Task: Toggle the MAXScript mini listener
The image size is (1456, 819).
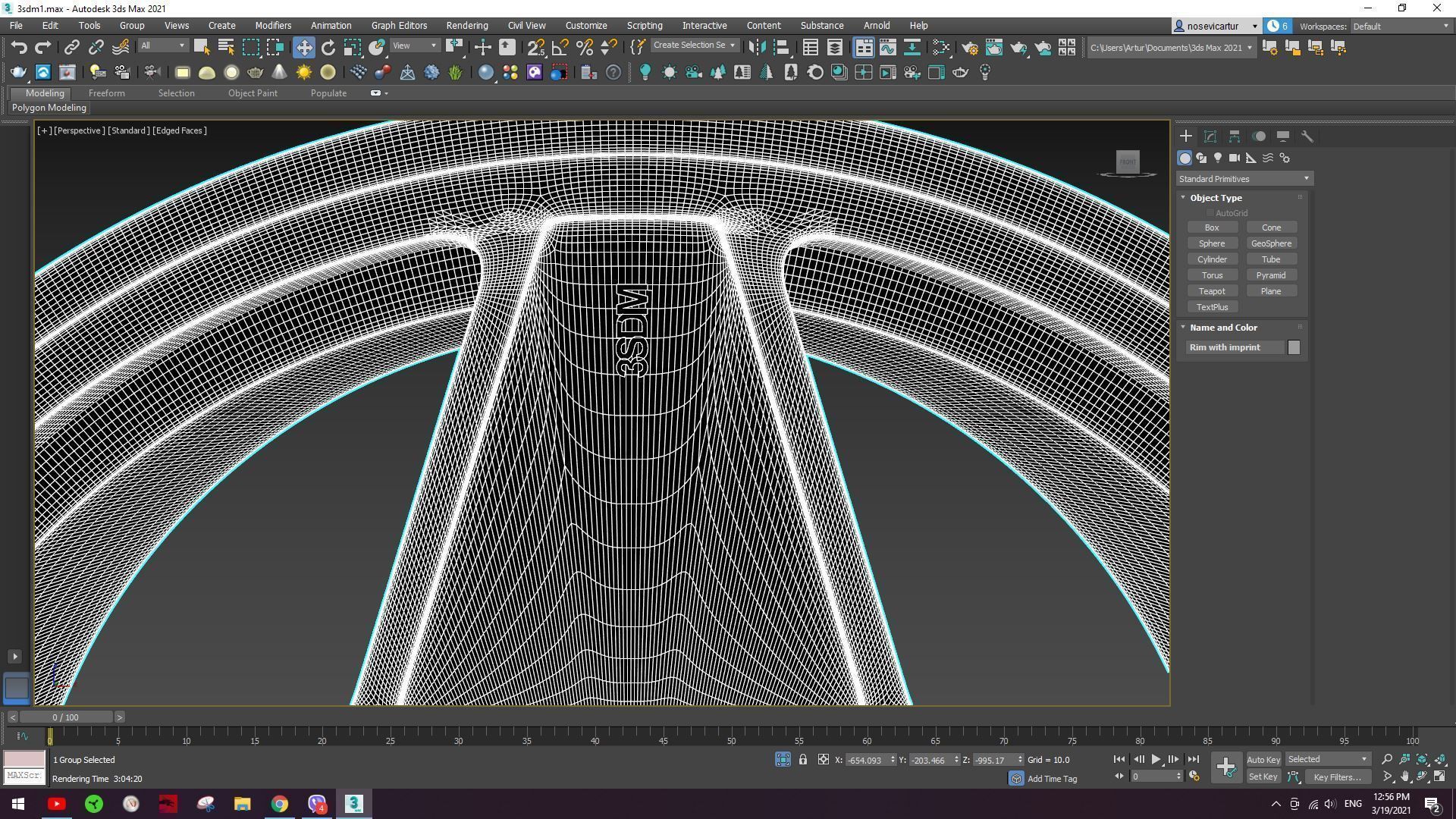Action: pos(24,776)
